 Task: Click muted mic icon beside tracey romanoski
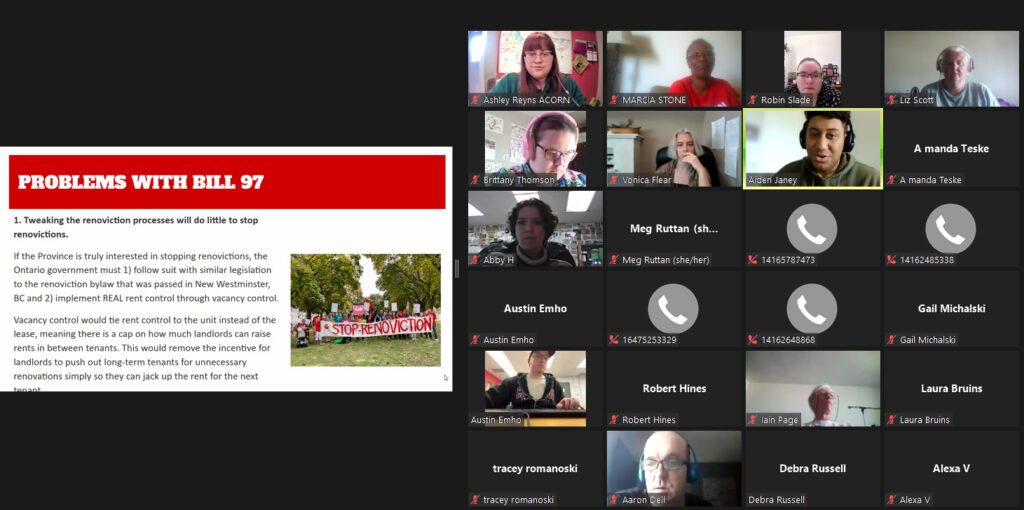tap(476, 500)
